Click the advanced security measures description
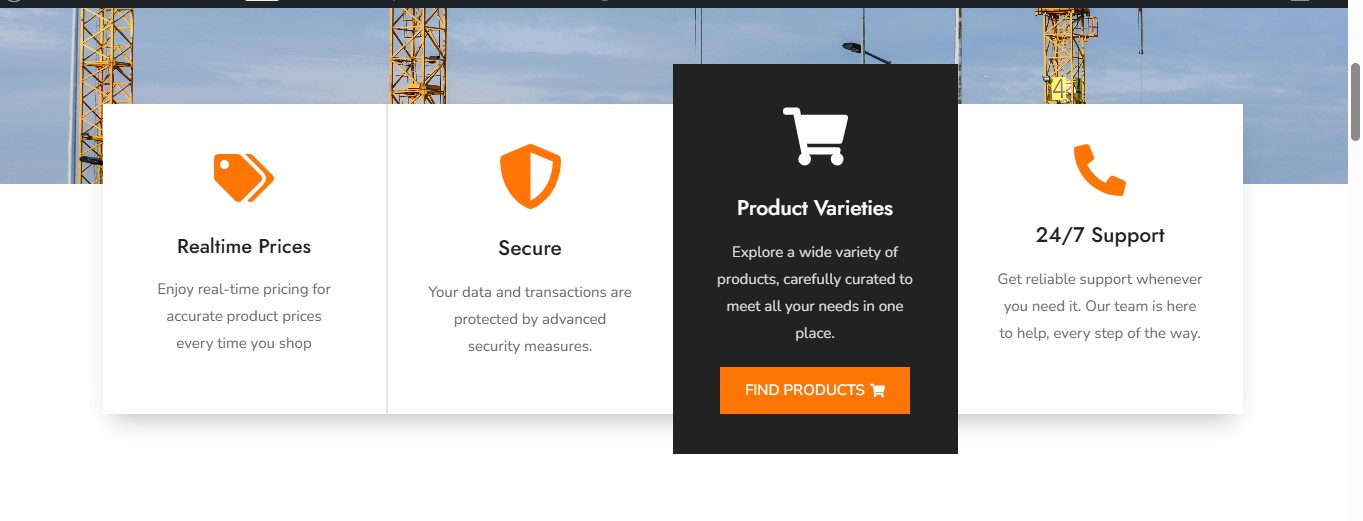This screenshot has height=521, width=1363. (x=530, y=319)
